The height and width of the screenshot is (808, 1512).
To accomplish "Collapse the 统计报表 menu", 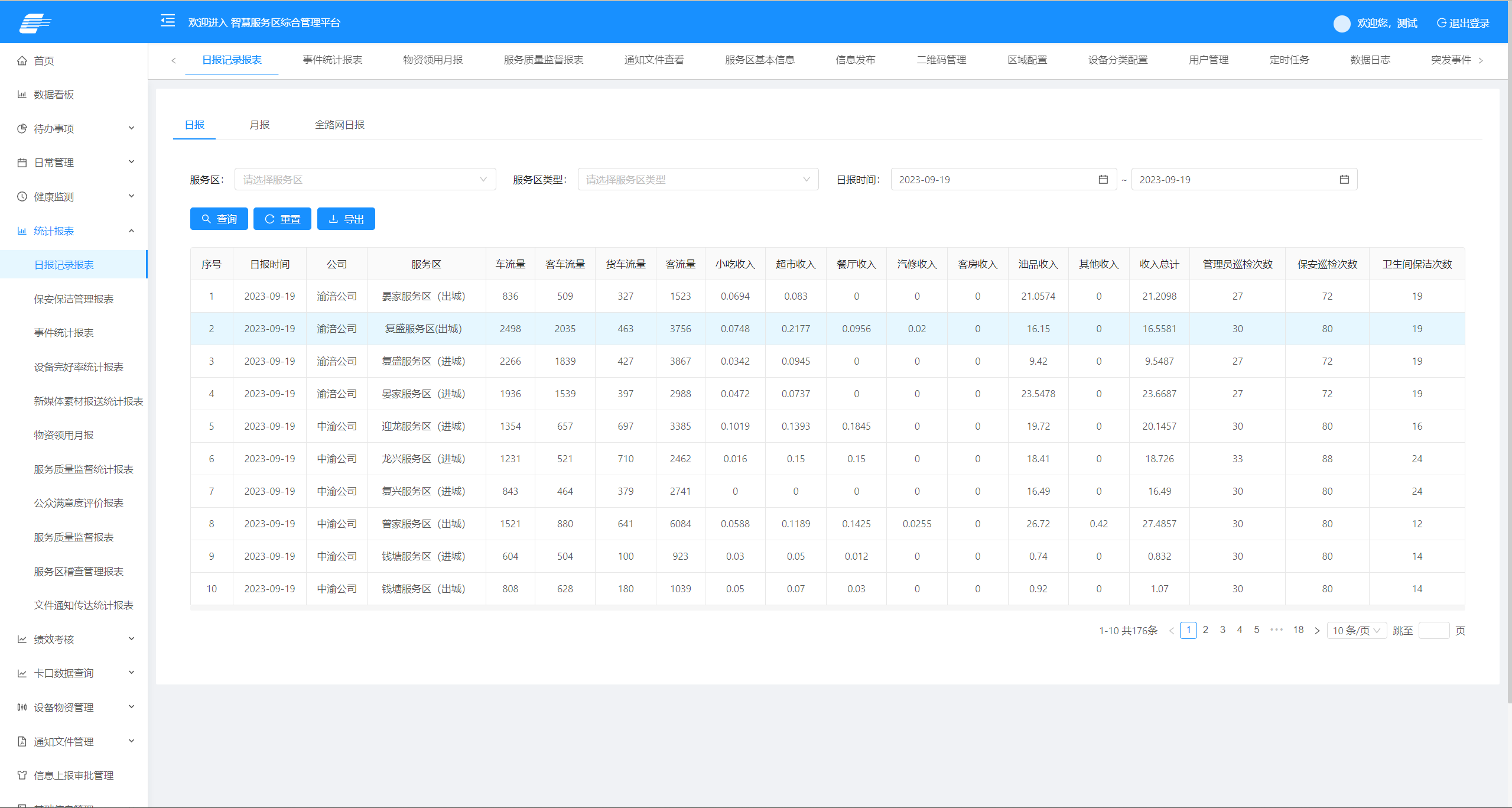I will click(74, 231).
